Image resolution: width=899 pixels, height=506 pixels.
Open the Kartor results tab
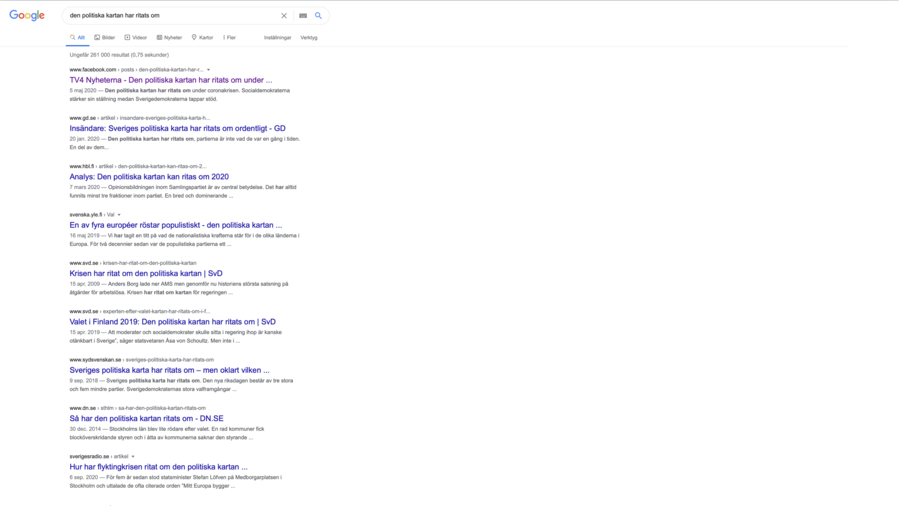tap(203, 37)
